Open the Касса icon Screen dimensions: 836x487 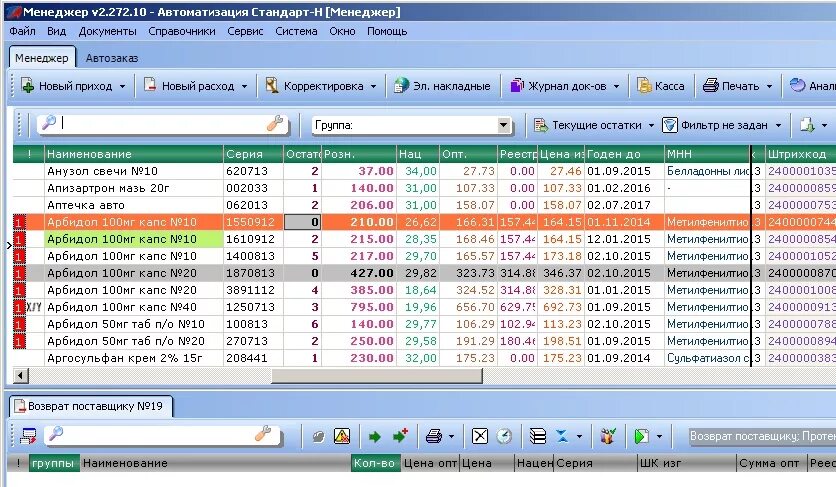(x=644, y=85)
